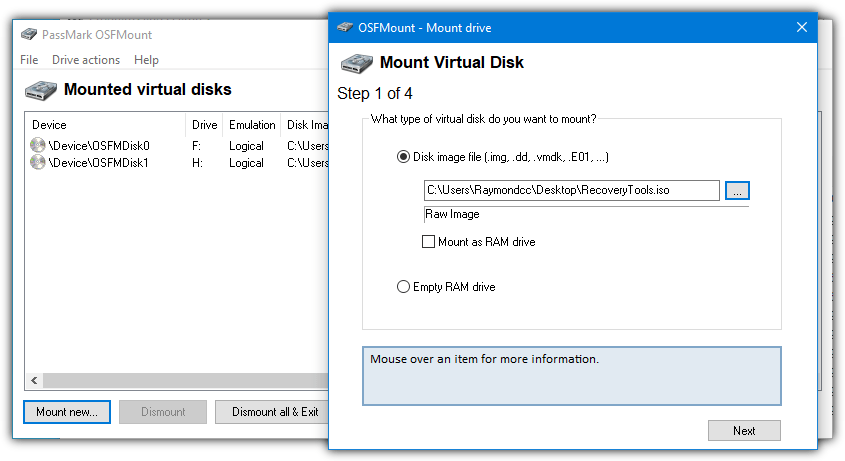Image resolution: width=845 pixels, height=461 pixels.
Task: Select the Disk image file radio option
Action: [x=403, y=157]
